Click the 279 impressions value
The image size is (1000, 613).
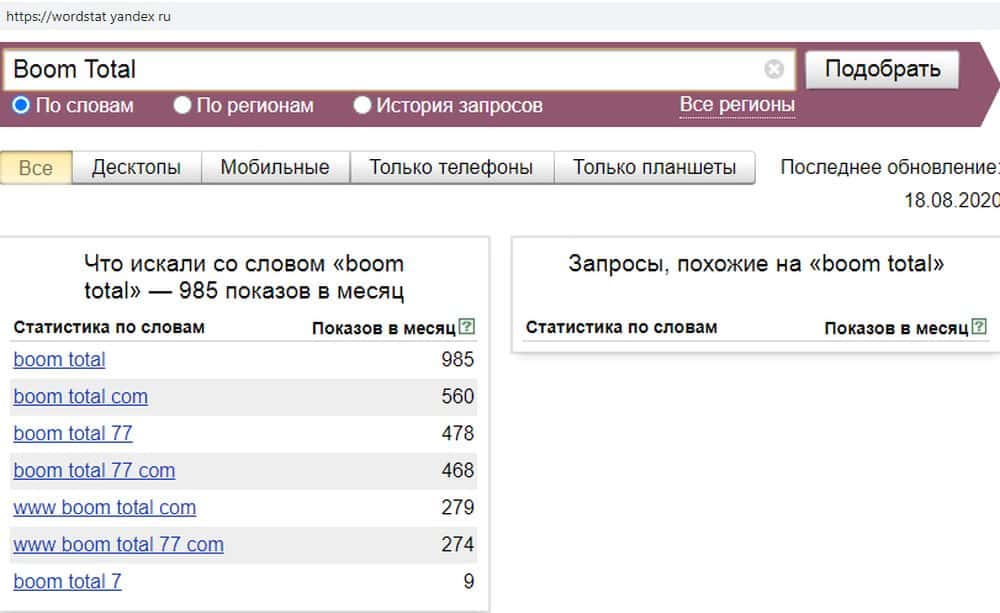coord(457,508)
